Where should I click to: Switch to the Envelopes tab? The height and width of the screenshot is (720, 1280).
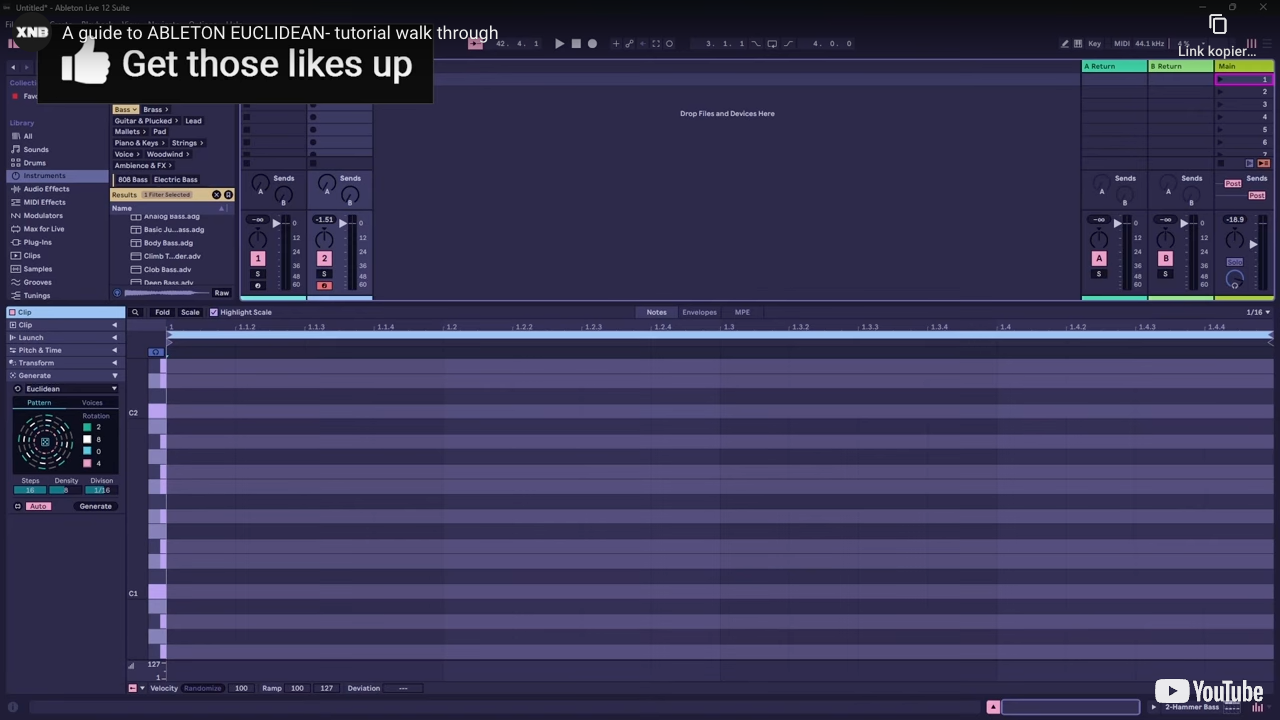click(x=699, y=312)
